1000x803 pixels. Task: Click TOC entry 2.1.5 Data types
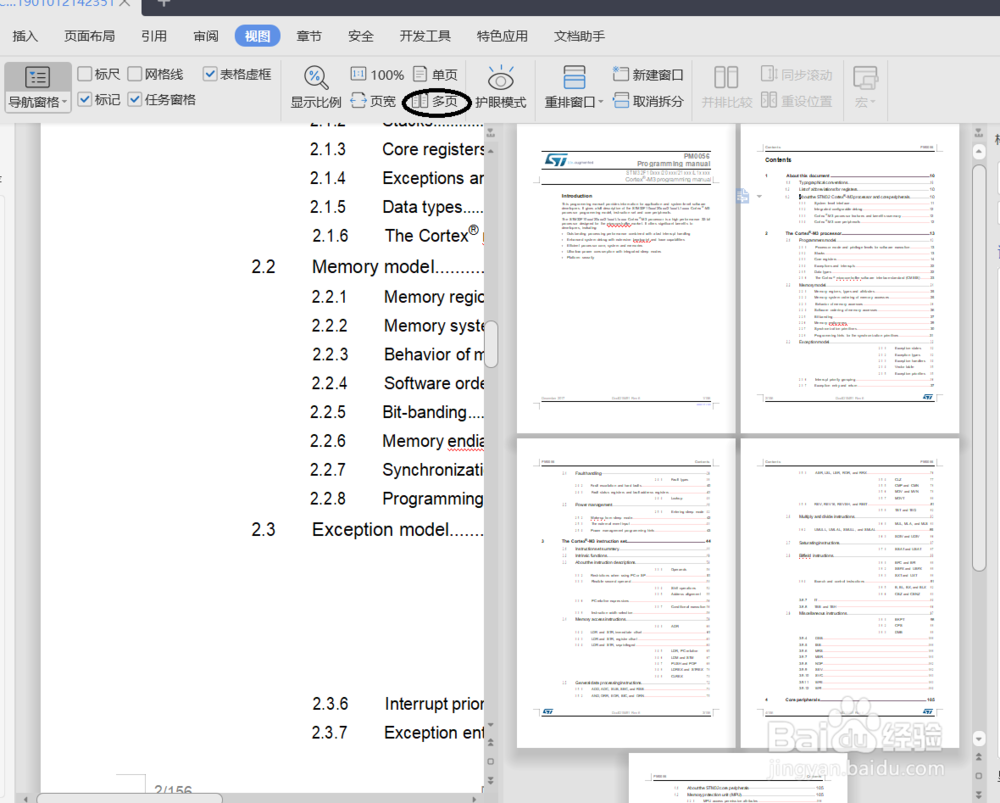pos(397,207)
